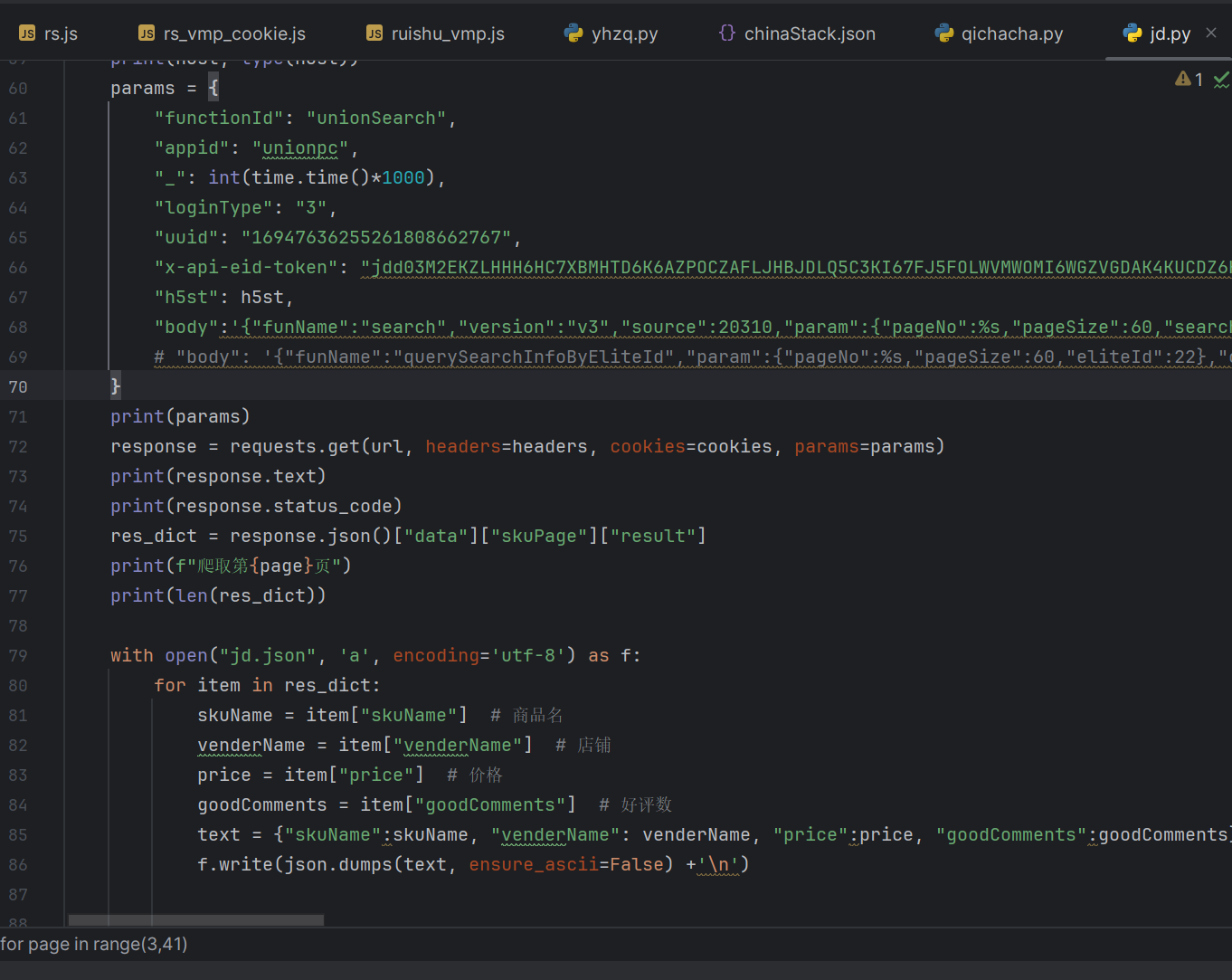Click the closing brace on line 70
The width and height of the screenshot is (1232, 980).
[116, 387]
